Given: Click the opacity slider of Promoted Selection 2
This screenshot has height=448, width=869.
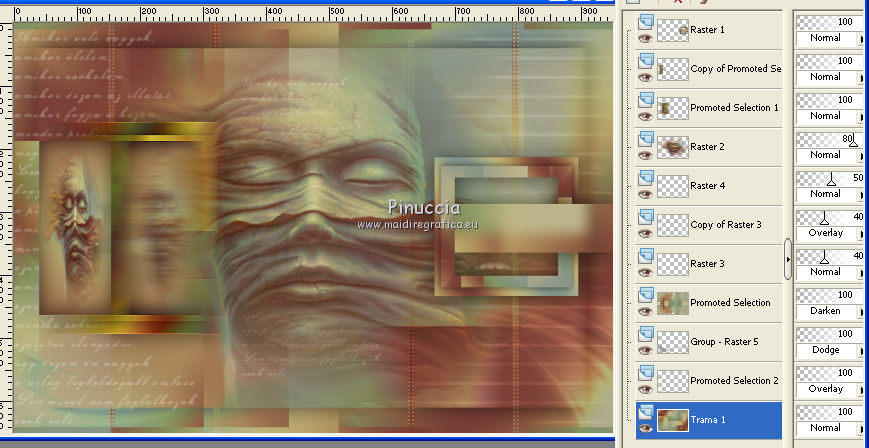Looking at the screenshot, I should [830, 373].
